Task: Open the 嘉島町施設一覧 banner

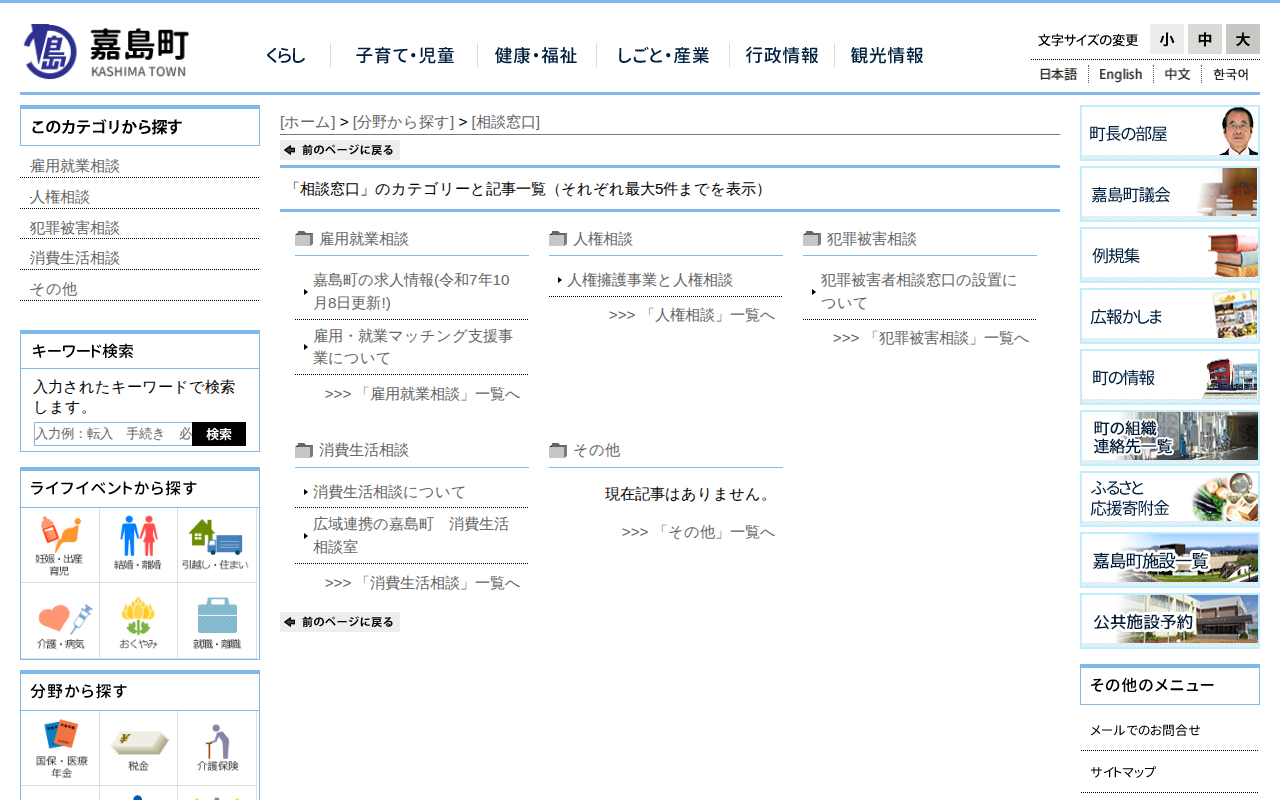Action: click(1170, 560)
